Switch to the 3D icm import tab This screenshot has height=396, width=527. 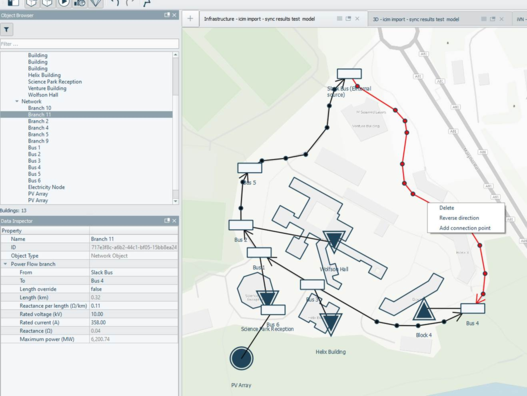pyautogui.click(x=416, y=19)
